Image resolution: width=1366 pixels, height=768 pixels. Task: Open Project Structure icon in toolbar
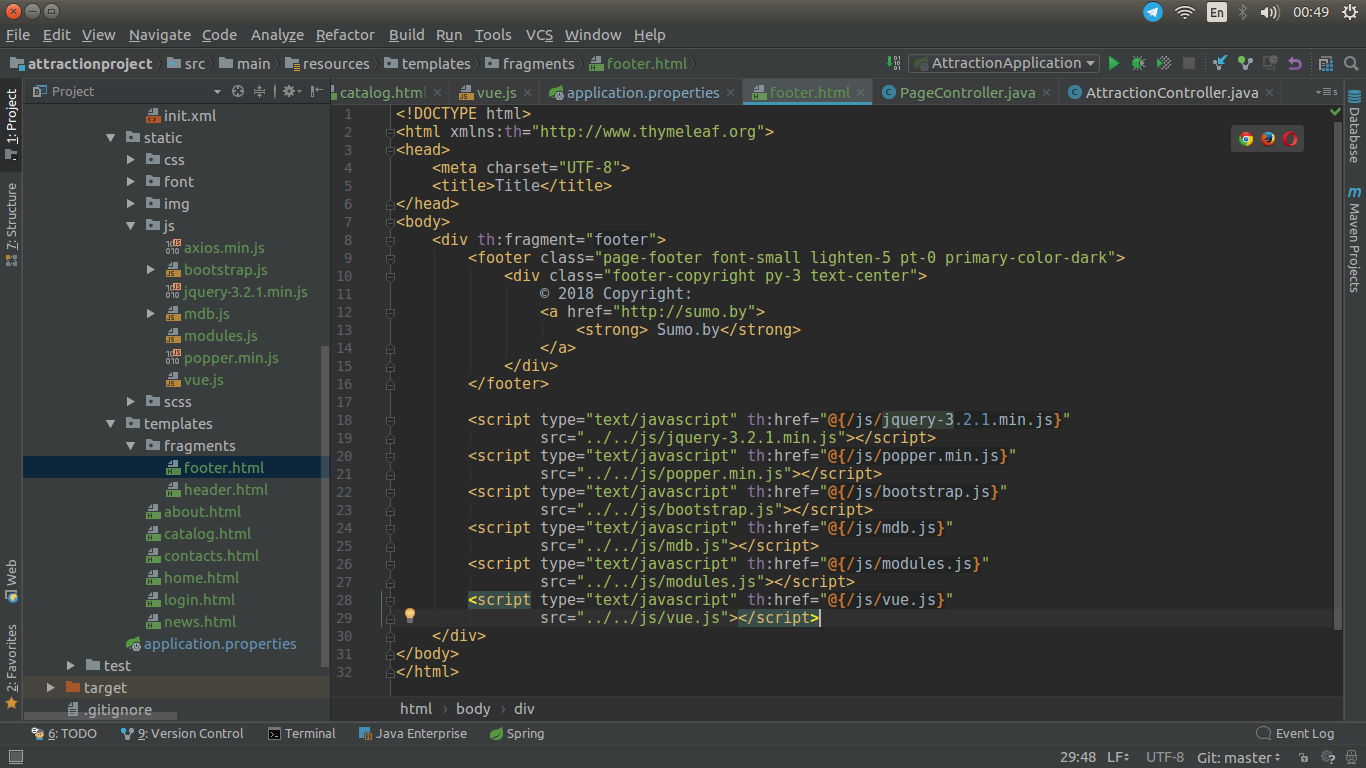(1327, 63)
